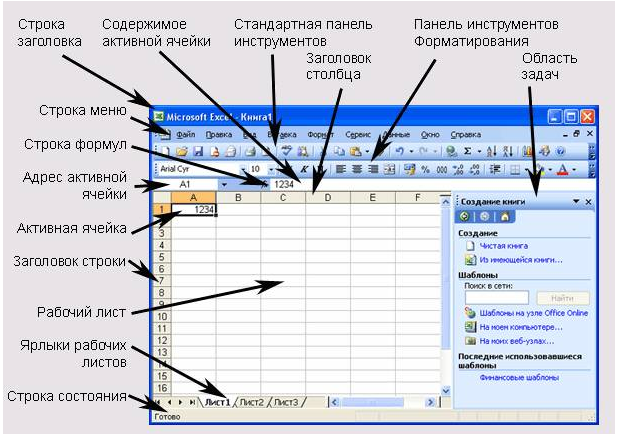Apply comma style (000) icon
The height and width of the screenshot is (436, 618).
click(x=441, y=170)
